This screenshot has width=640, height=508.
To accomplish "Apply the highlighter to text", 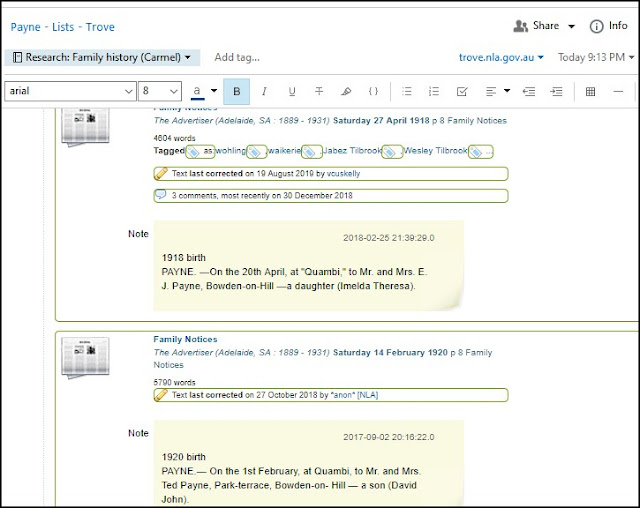I will point(346,91).
